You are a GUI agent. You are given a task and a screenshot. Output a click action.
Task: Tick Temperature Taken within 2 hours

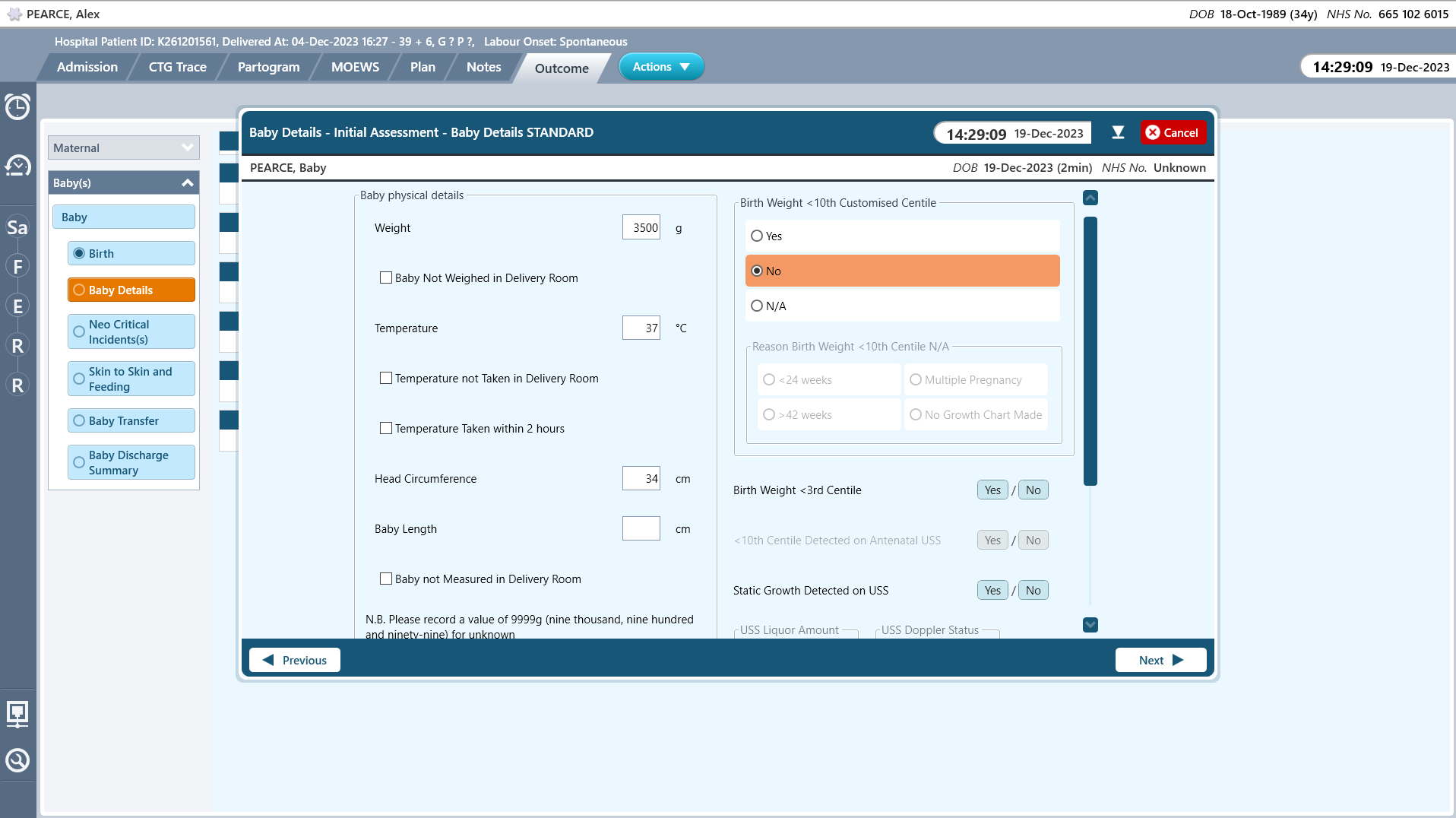point(386,429)
